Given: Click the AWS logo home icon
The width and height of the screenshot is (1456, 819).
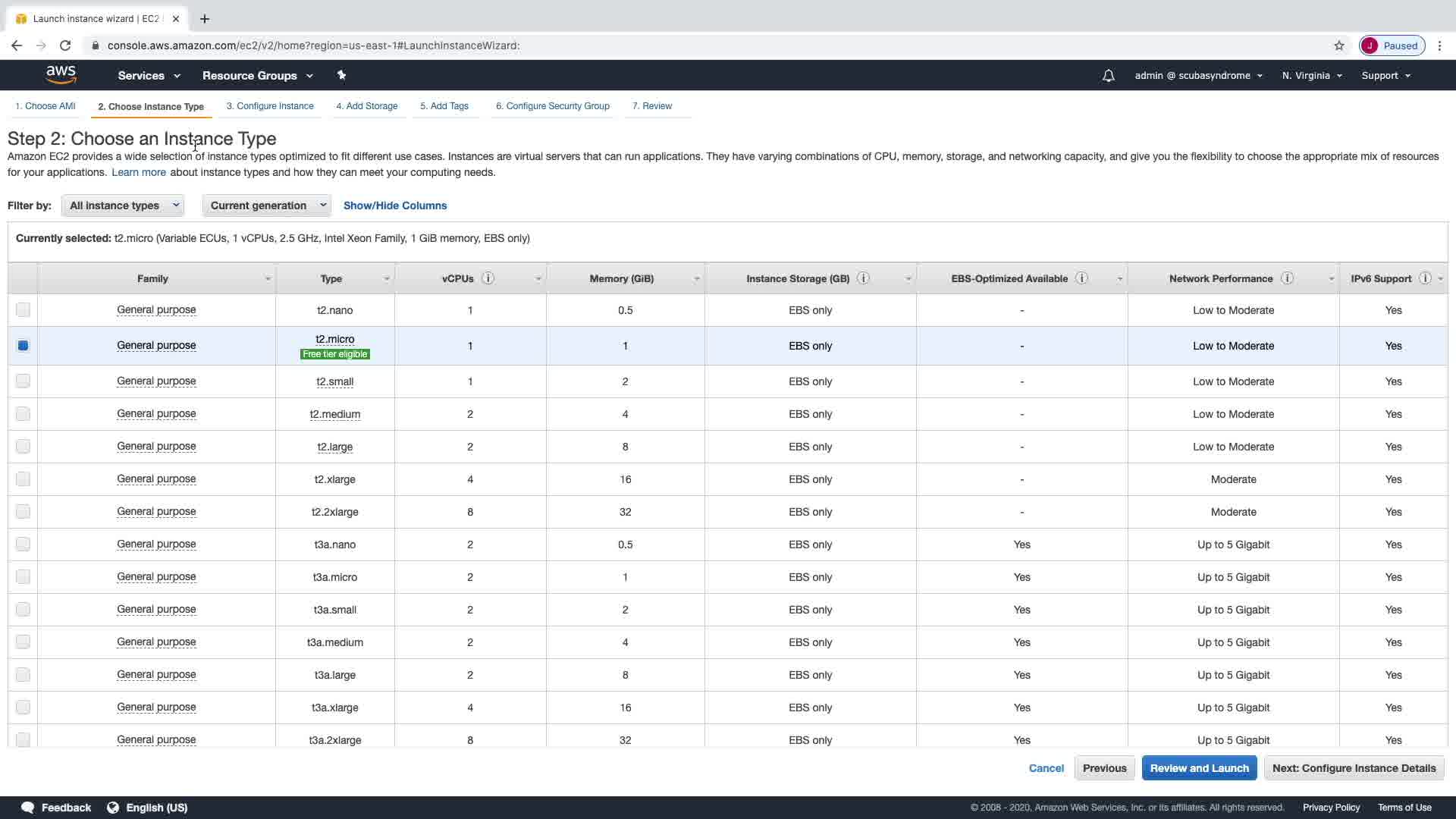Looking at the screenshot, I should point(61,74).
